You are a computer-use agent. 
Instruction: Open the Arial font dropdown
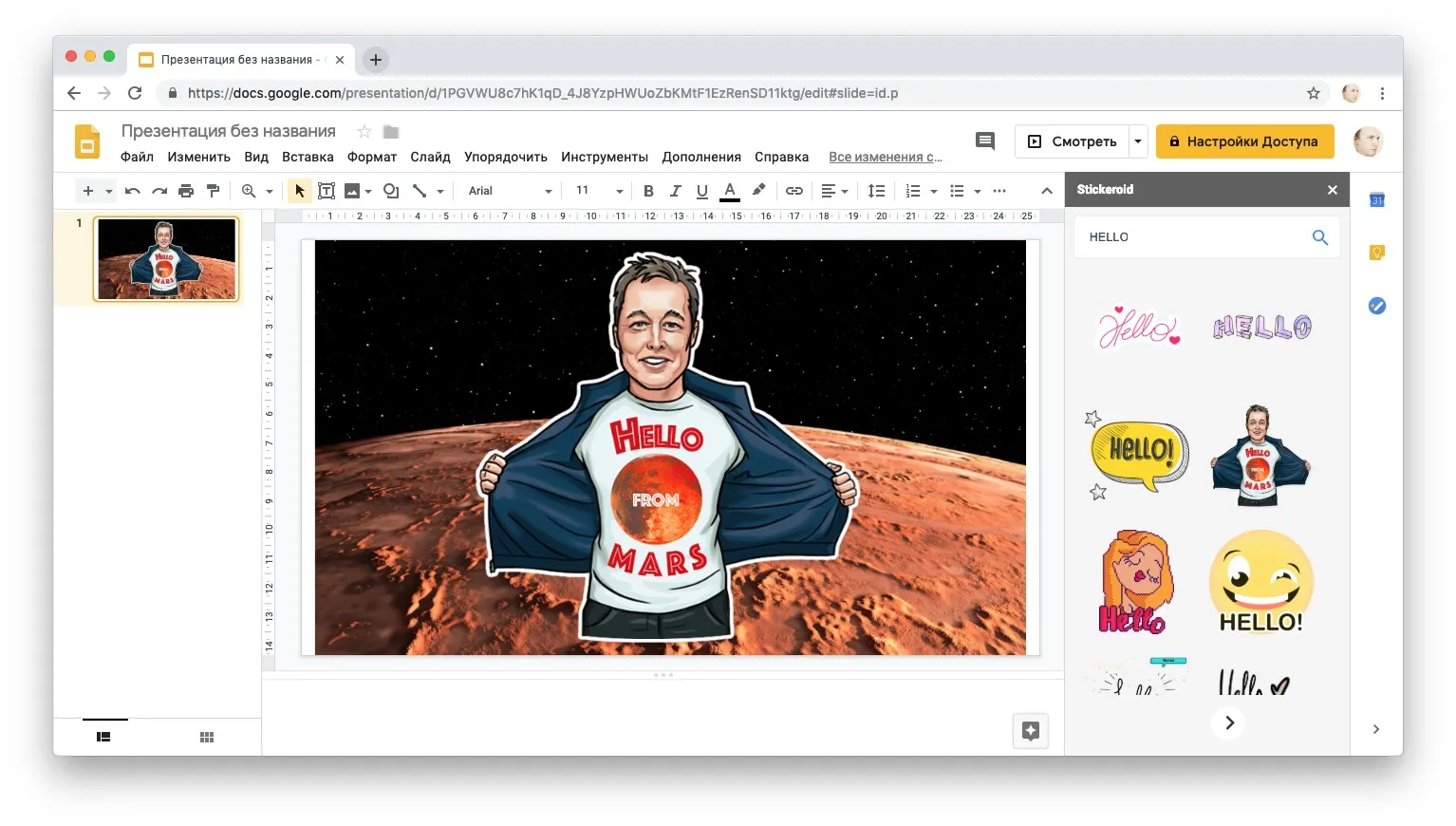pos(510,191)
